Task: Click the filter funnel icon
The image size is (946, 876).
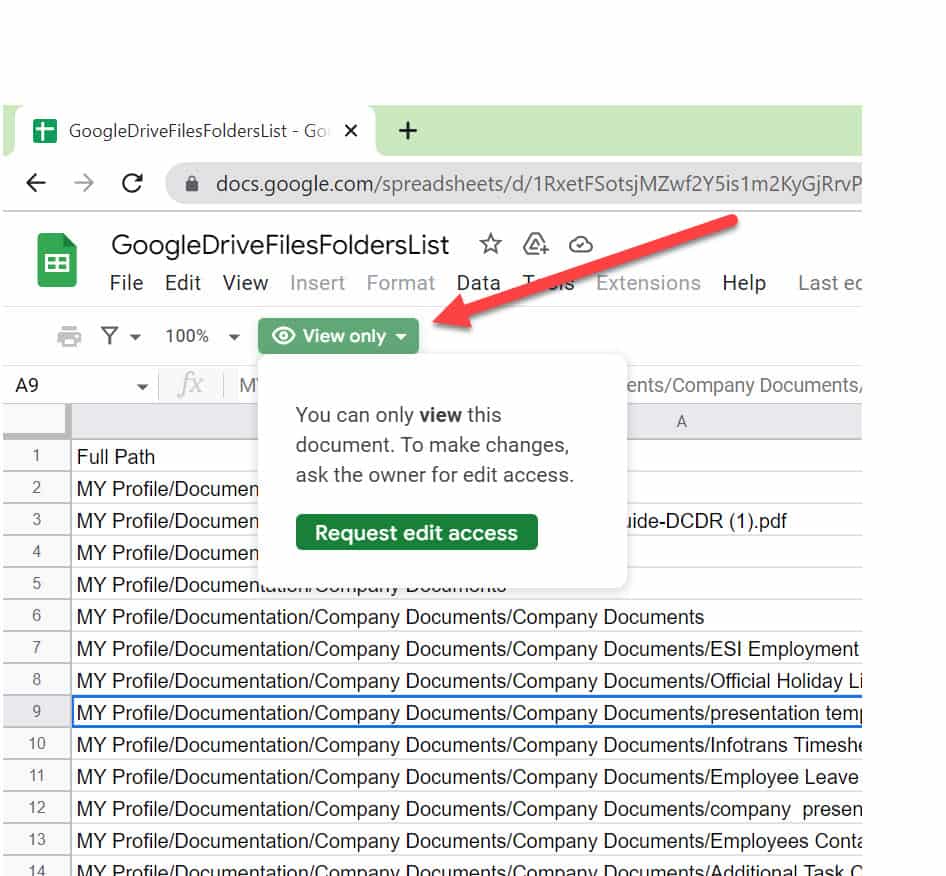Action: pyautogui.click(x=110, y=335)
